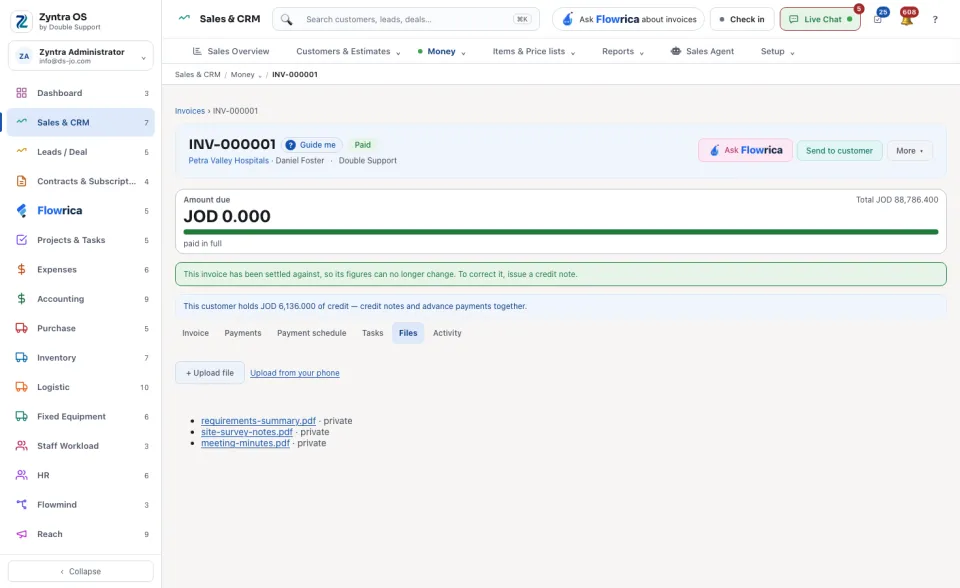Click the Zyntra OS logo icon

pyautogui.click(x=21, y=21)
